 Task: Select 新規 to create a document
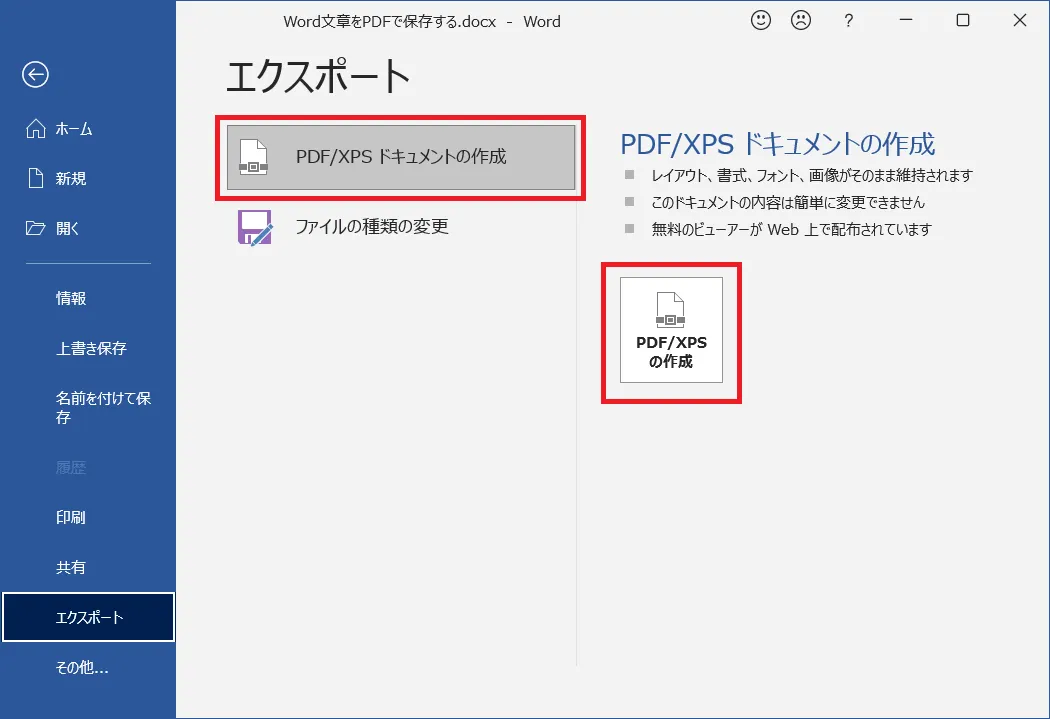click(88, 178)
